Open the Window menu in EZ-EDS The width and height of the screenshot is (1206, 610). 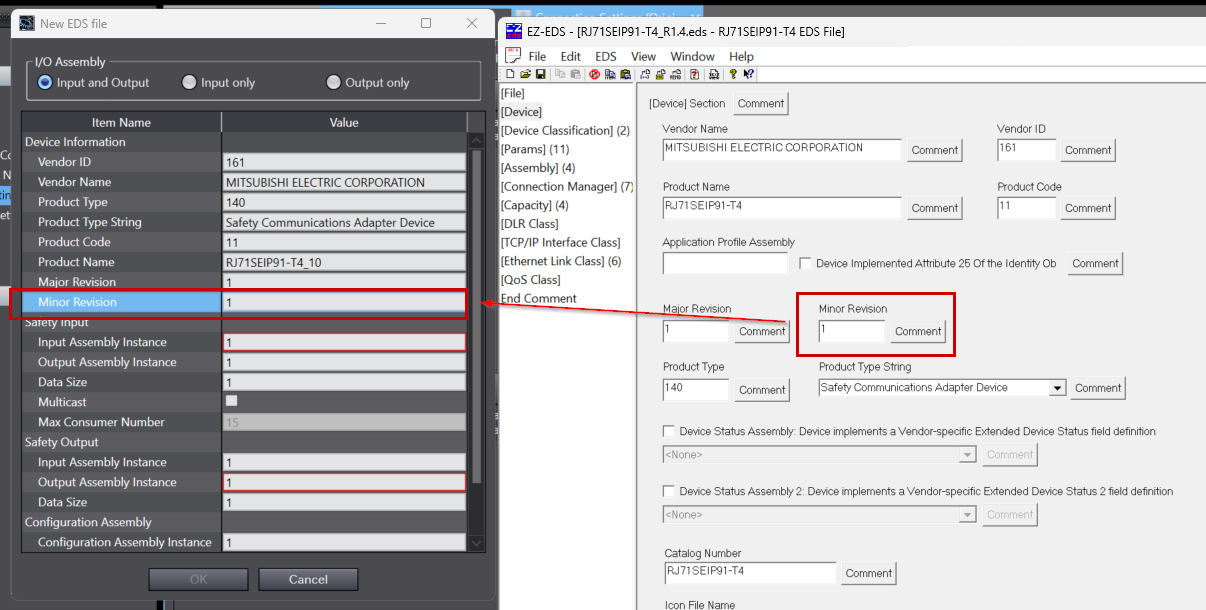coord(693,56)
